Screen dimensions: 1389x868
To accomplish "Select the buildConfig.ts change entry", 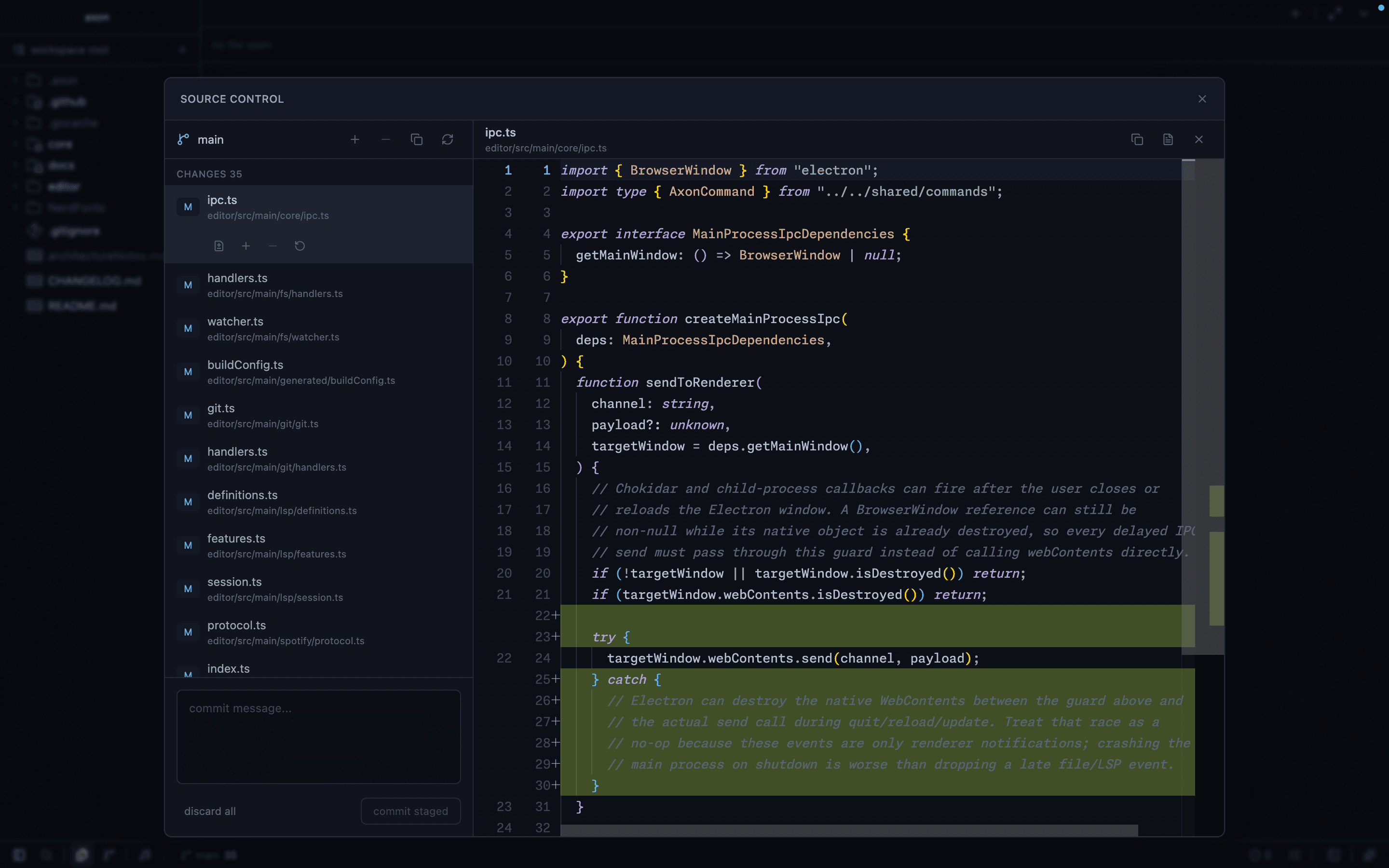I will click(318, 372).
